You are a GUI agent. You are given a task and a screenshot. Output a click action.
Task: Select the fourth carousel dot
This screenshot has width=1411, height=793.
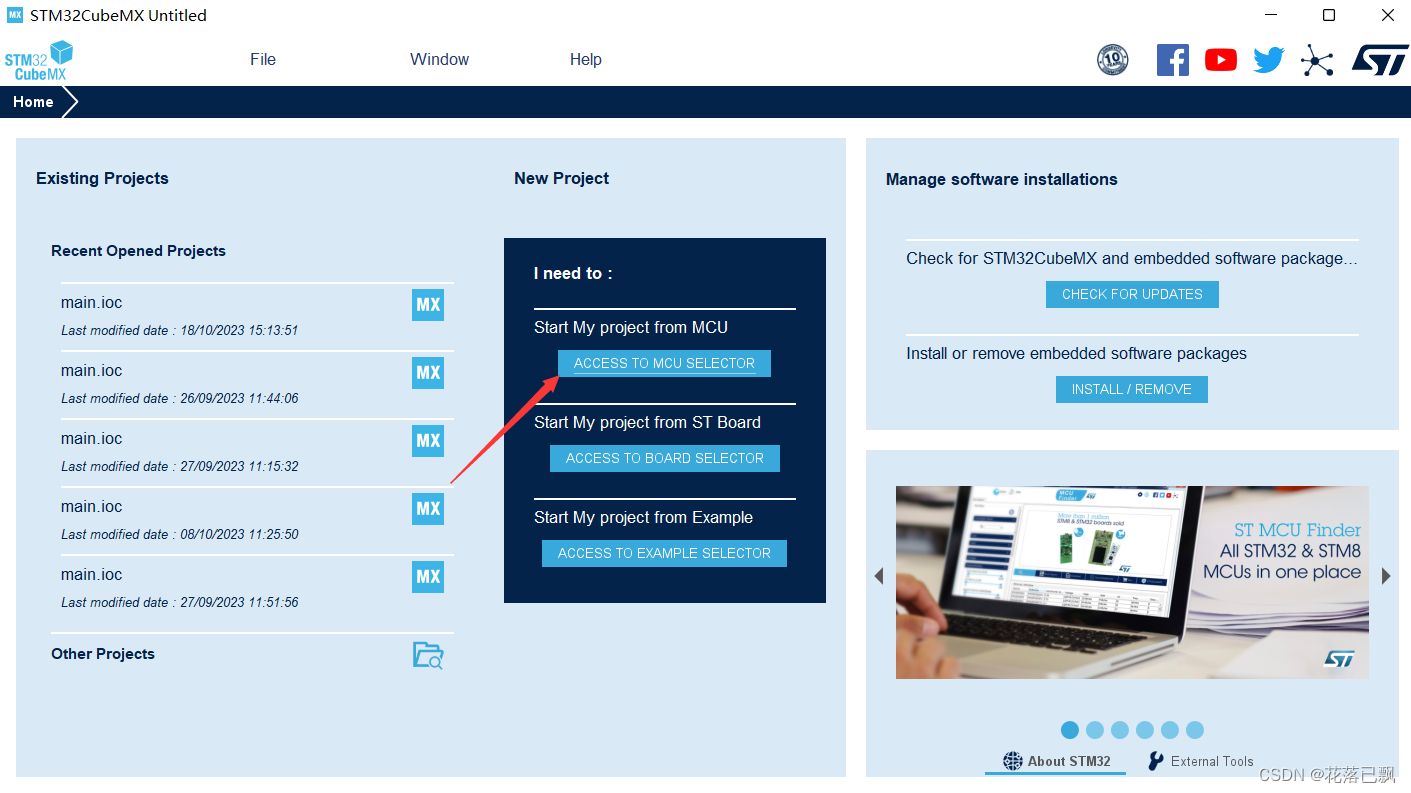(x=1145, y=730)
